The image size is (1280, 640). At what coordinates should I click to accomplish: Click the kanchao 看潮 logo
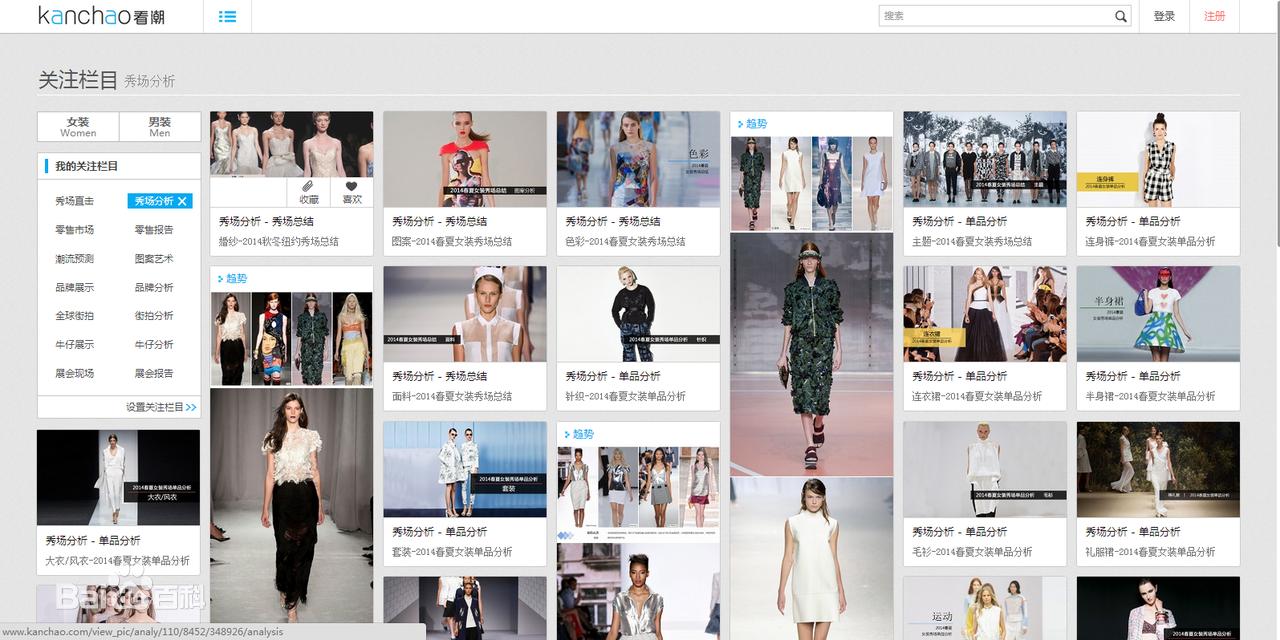pyautogui.click(x=101, y=16)
